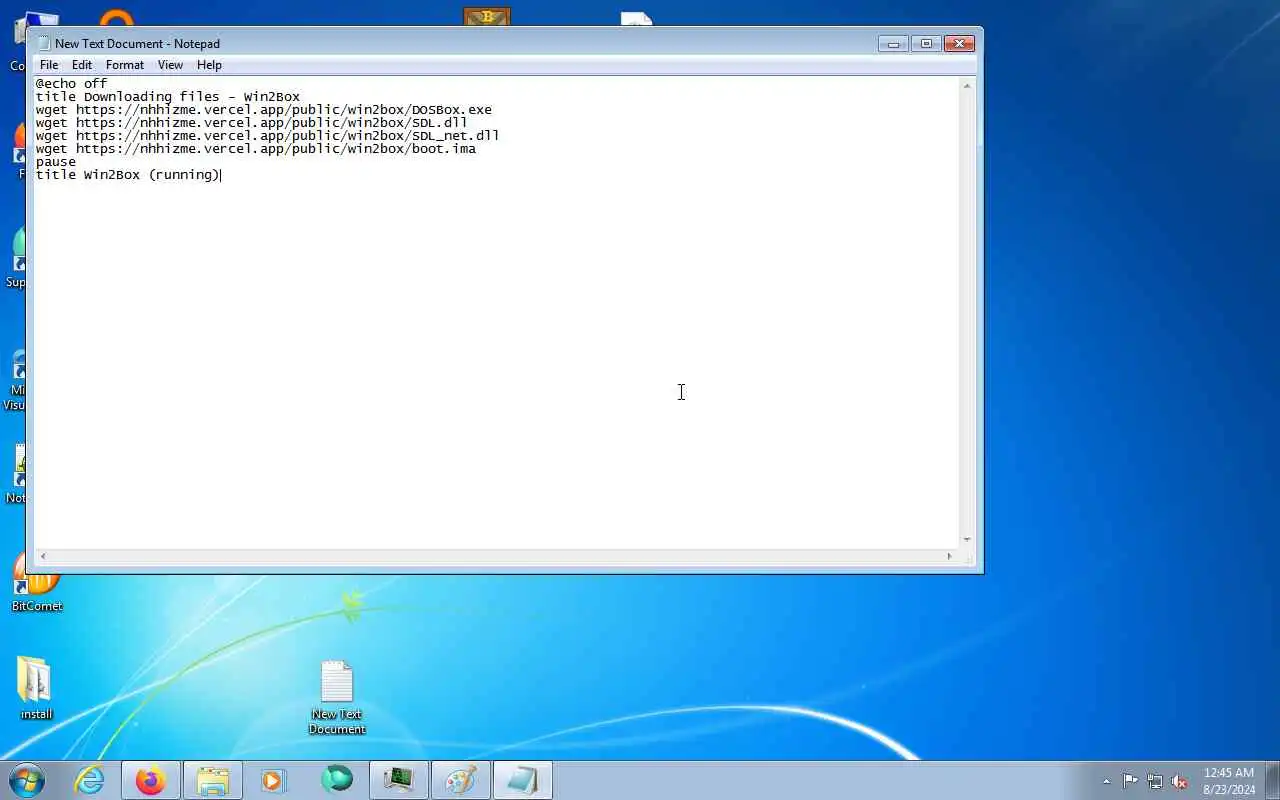This screenshot has height=800, width=1280.
Task: Open the install folder on desktop
Action: point(36,689)
